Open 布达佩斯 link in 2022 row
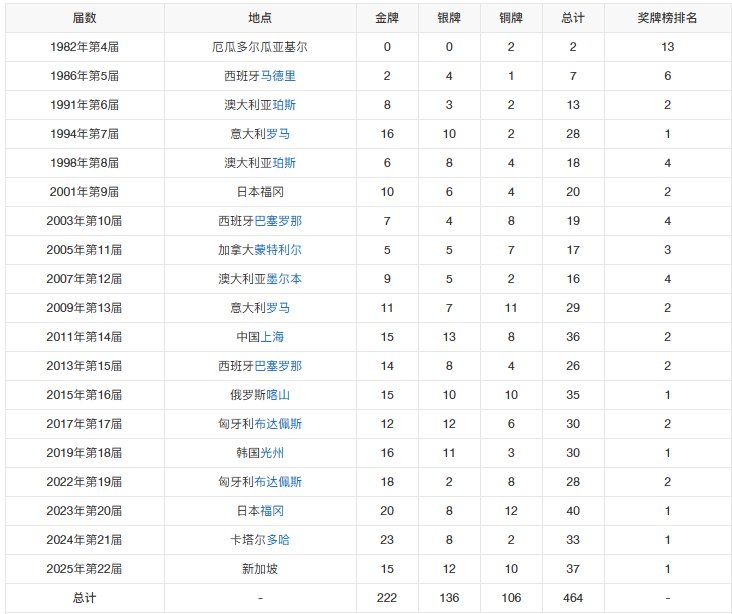This screenshot has width=732, height=614. 278,481
